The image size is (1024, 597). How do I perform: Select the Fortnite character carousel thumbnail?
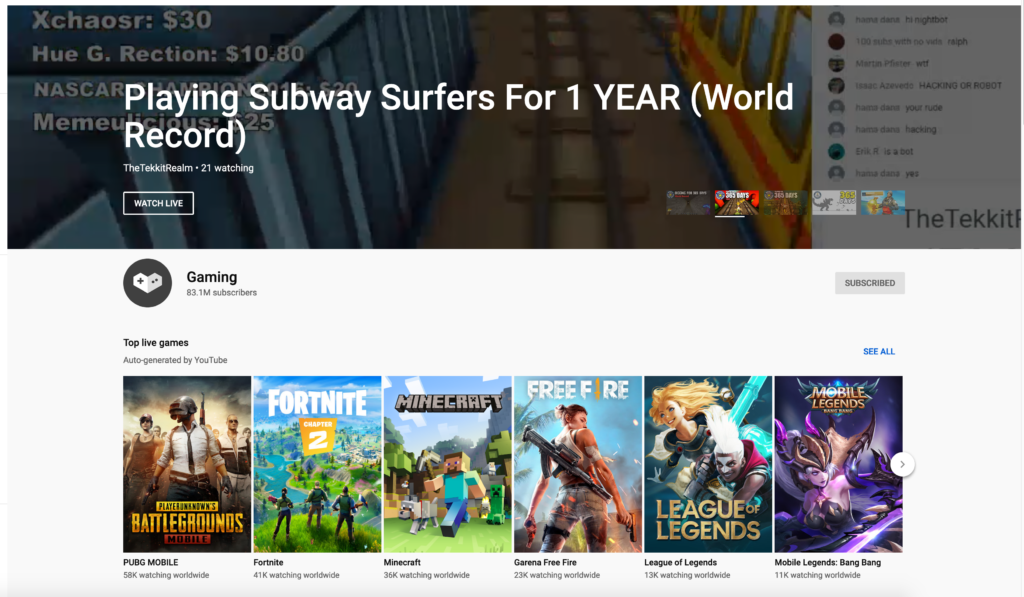click(x=883, y=202)
